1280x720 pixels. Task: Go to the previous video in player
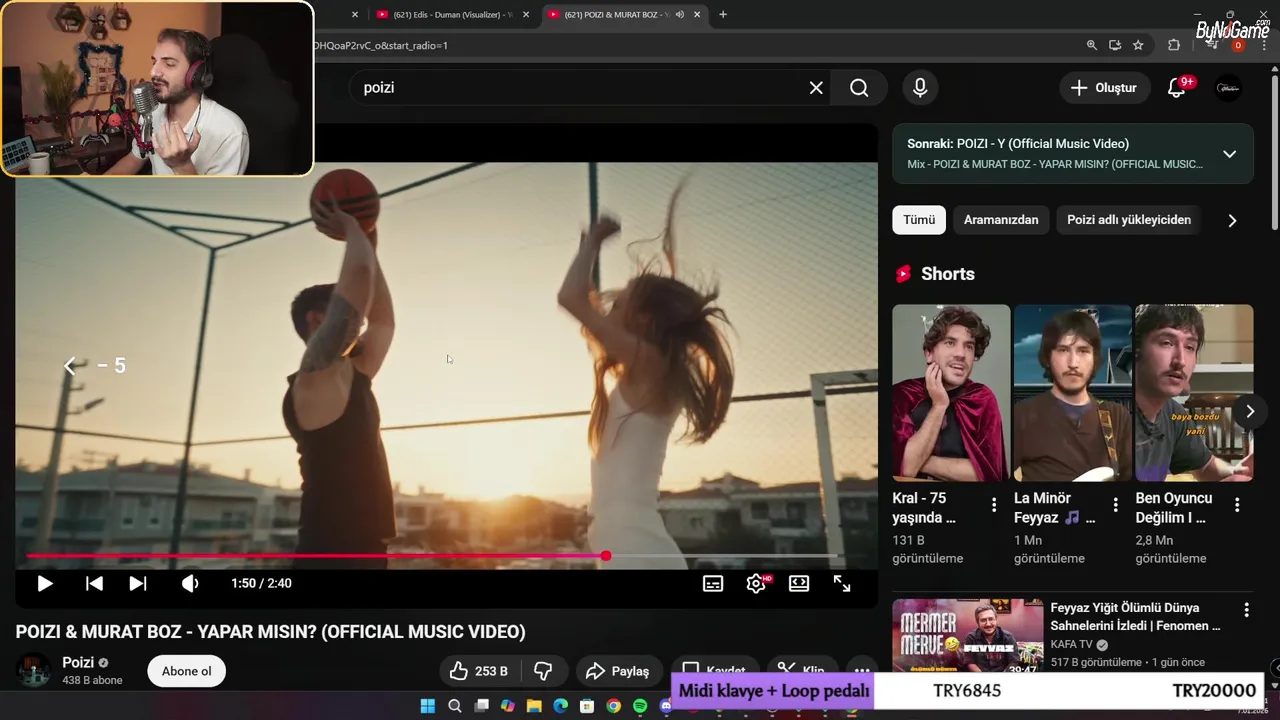tap(94, 583)
